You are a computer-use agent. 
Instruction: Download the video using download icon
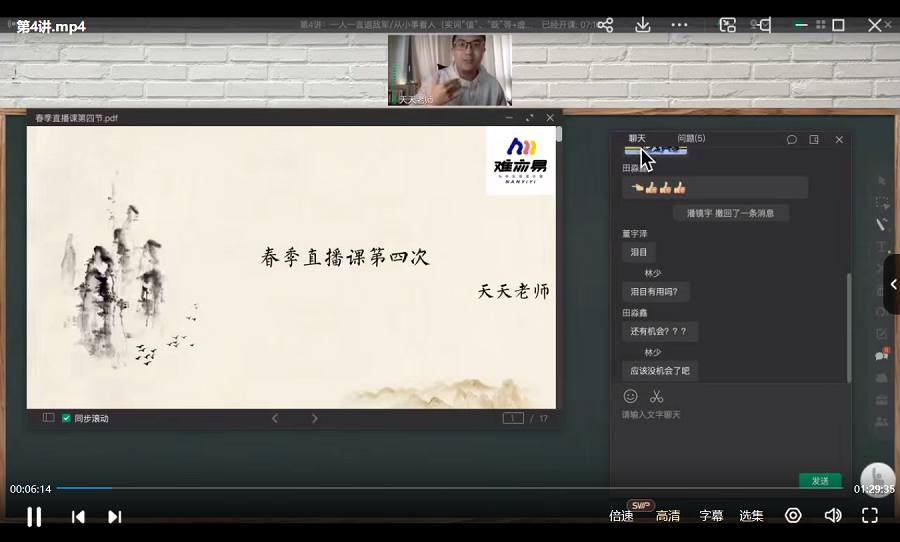pyautogui.click(x=643, y=25)
